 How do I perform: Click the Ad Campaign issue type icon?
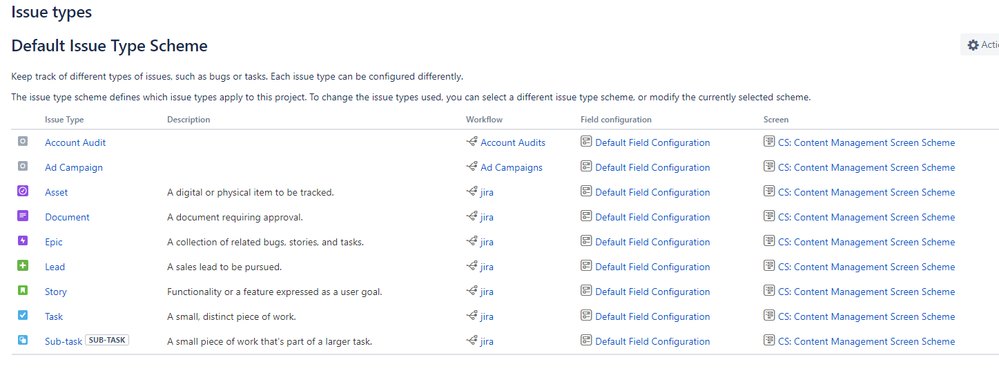click(x=22, y=166)
